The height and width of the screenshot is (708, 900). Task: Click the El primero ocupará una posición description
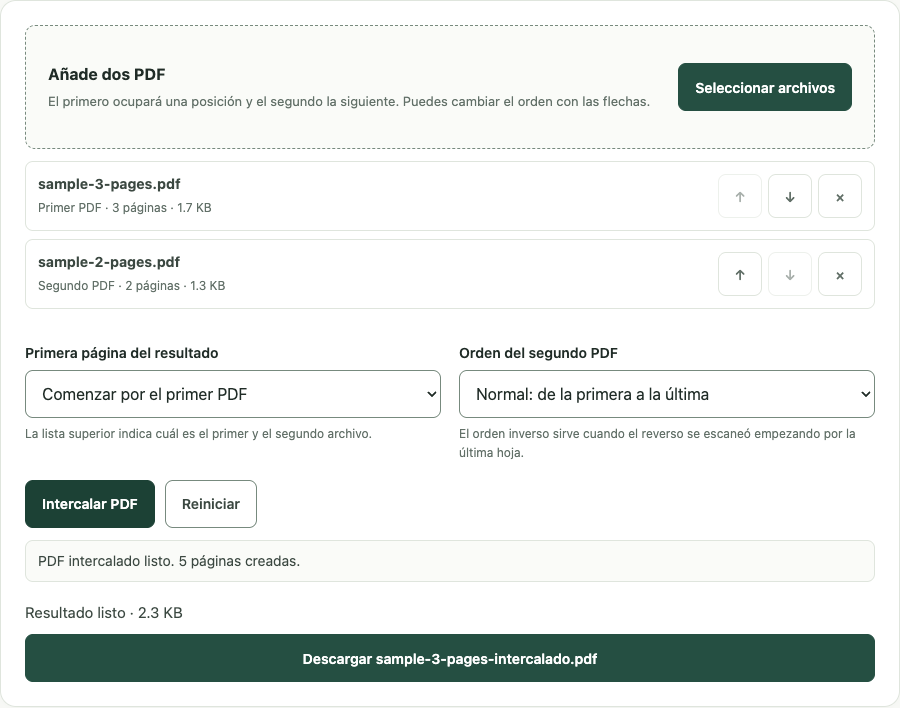pyautogui.click(x=349, y=102)
